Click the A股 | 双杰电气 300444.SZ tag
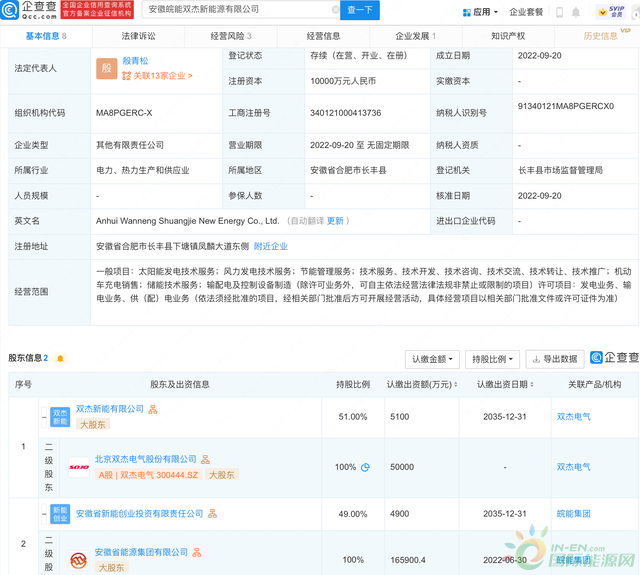 [x=149, y=475]
